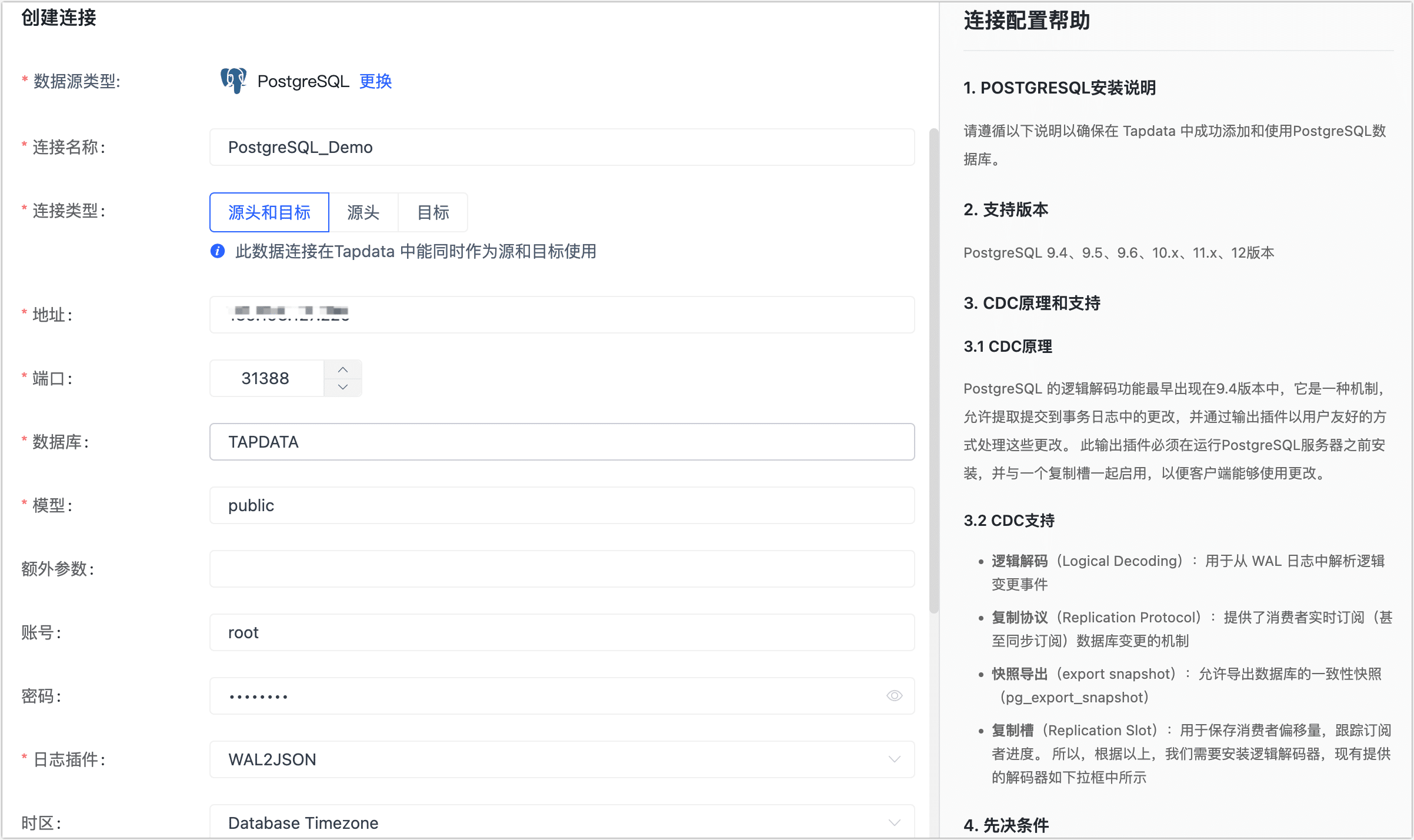Image resolution: width=1414 pixels, height=840 pixels.
Task: Select the 源头和目标 connection type option
Action: click(x=269, y=212)
